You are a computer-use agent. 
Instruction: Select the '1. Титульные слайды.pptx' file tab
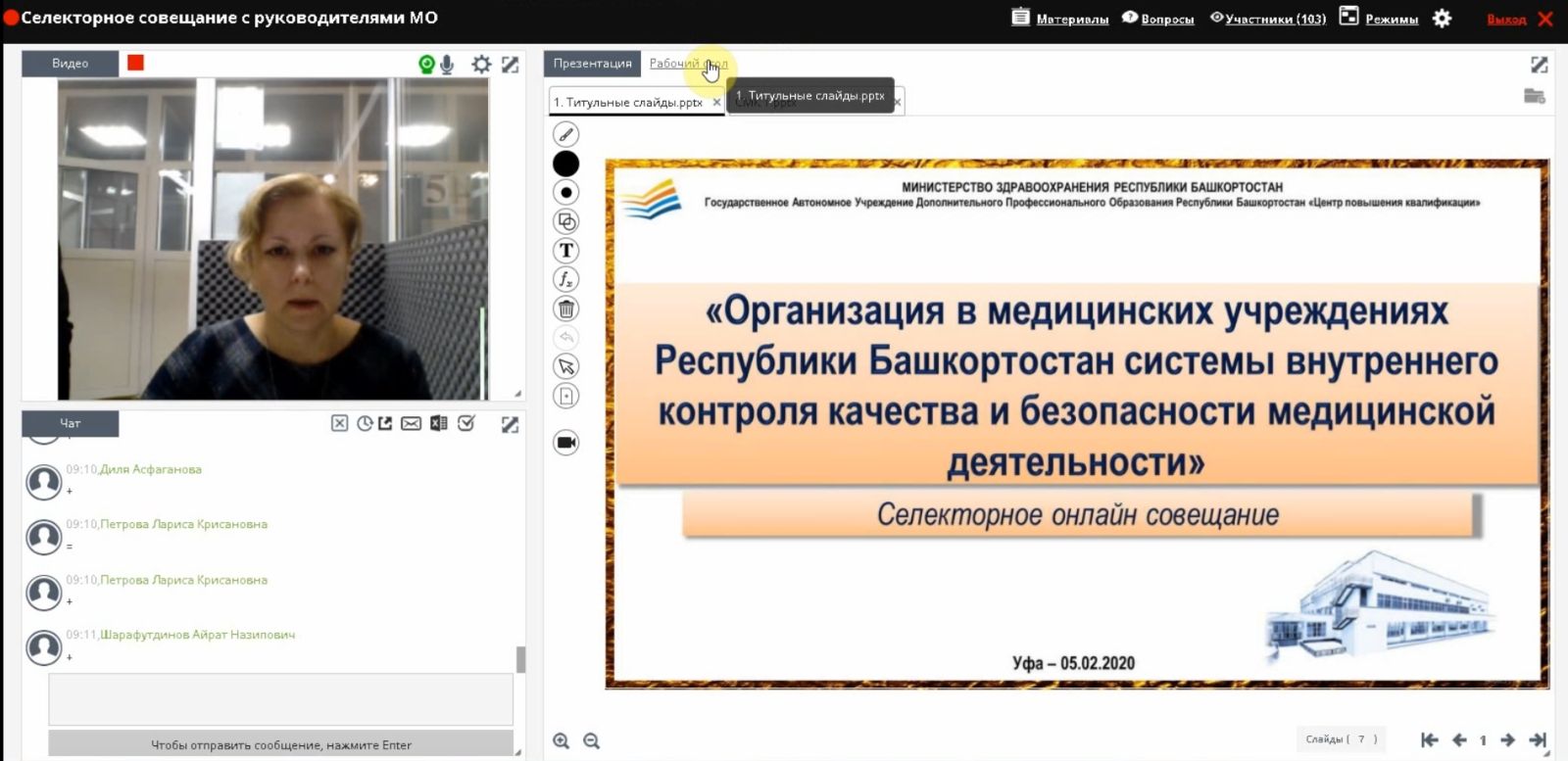(x=628, y=102)
